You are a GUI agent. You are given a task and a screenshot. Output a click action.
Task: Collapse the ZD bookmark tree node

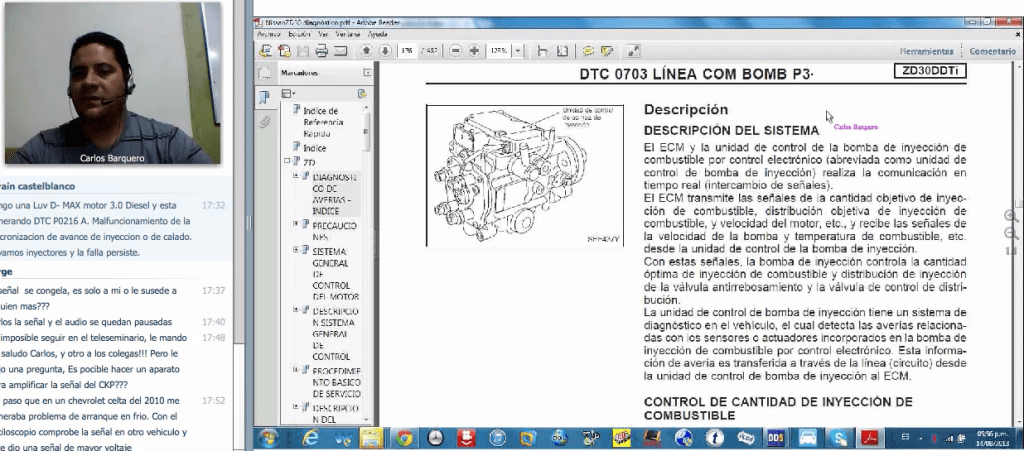[287, 160]
